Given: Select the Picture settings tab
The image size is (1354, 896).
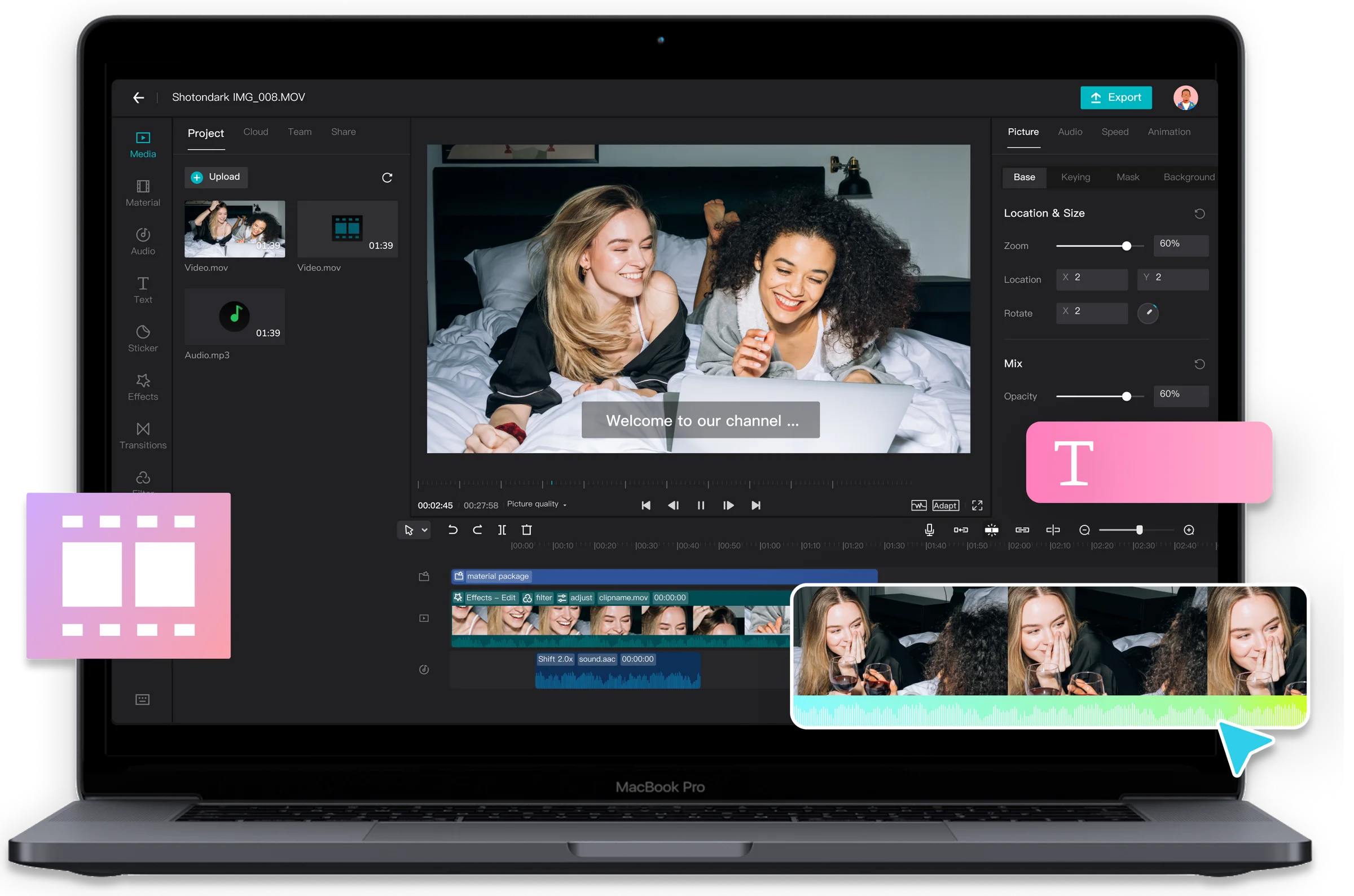Looking at the screenshot, I should coord(1023,132).
